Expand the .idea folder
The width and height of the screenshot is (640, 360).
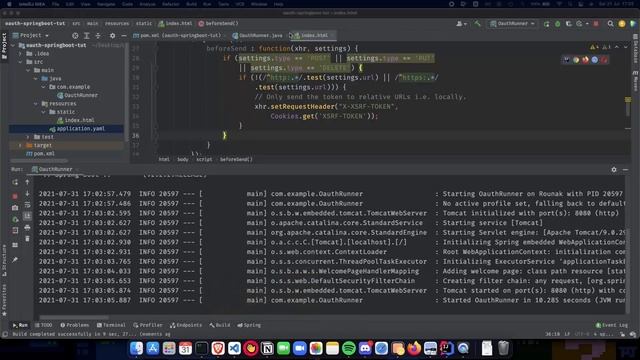pyautogui.click(x=20, y=53)
